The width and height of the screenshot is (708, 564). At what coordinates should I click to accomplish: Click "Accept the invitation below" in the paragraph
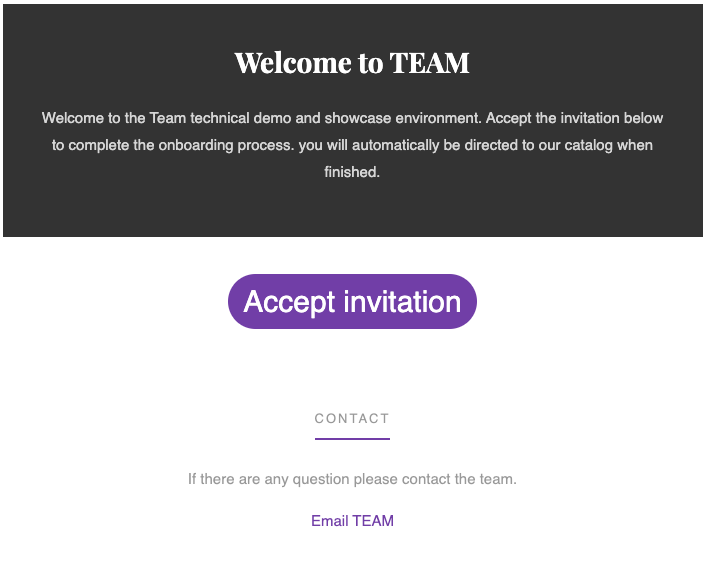coord(575,118)
